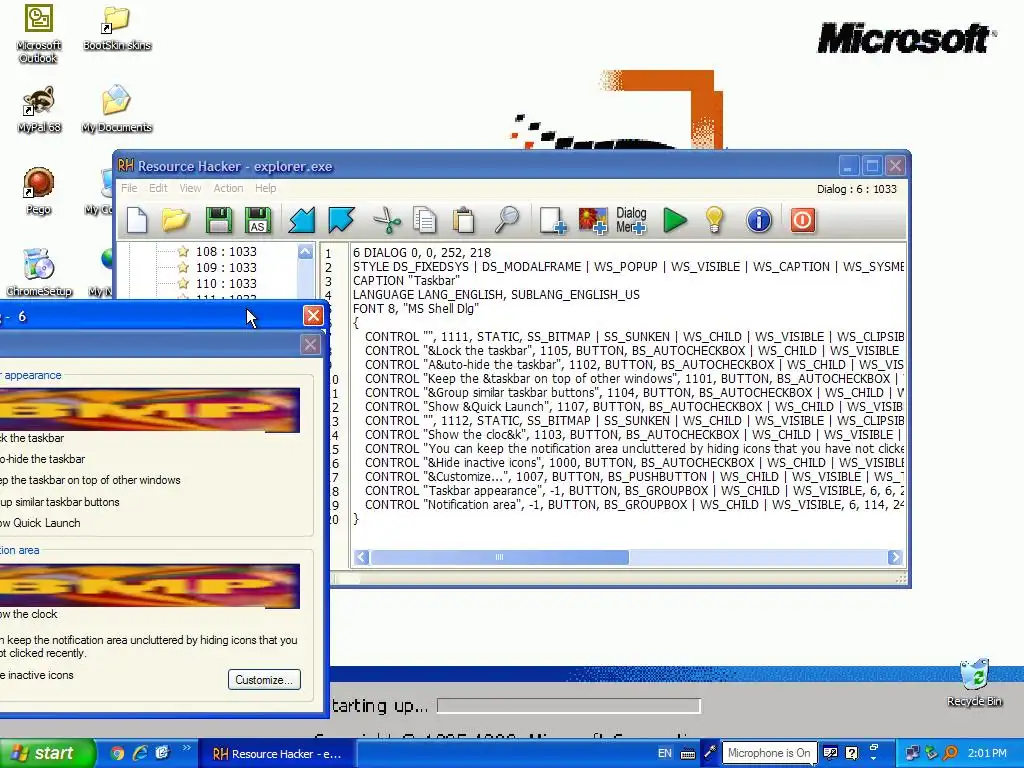Click script editor horizontal scroll left arrow
The height and width of the screenshot is (768, 1024).
(361, 557)
